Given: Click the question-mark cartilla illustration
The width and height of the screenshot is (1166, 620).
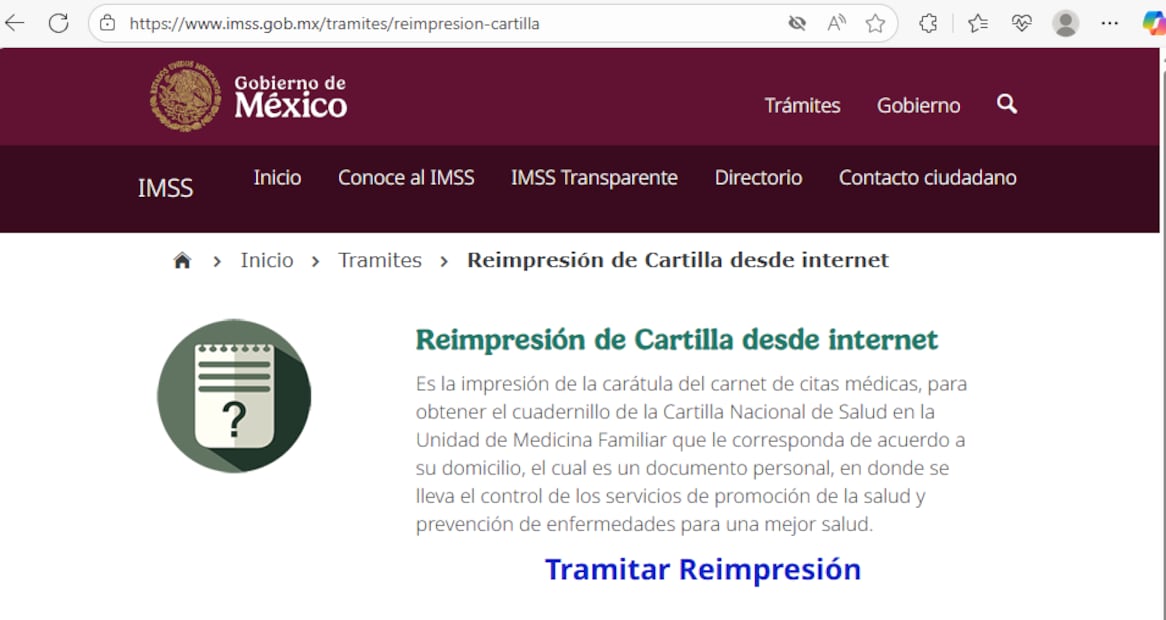Looking at the screenshot, I should (x=234, y=396).
